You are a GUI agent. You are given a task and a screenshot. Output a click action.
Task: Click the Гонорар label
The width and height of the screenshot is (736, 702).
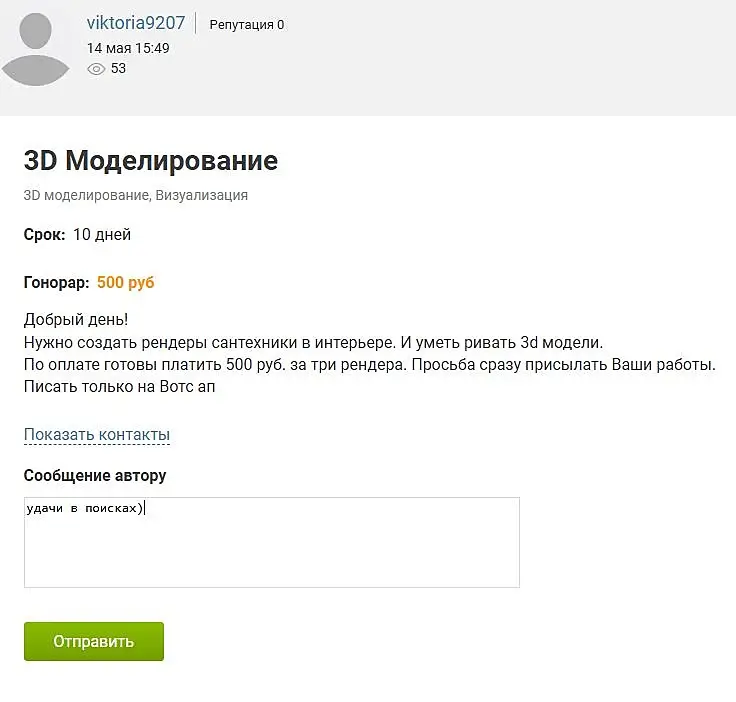tap(57, 283)
